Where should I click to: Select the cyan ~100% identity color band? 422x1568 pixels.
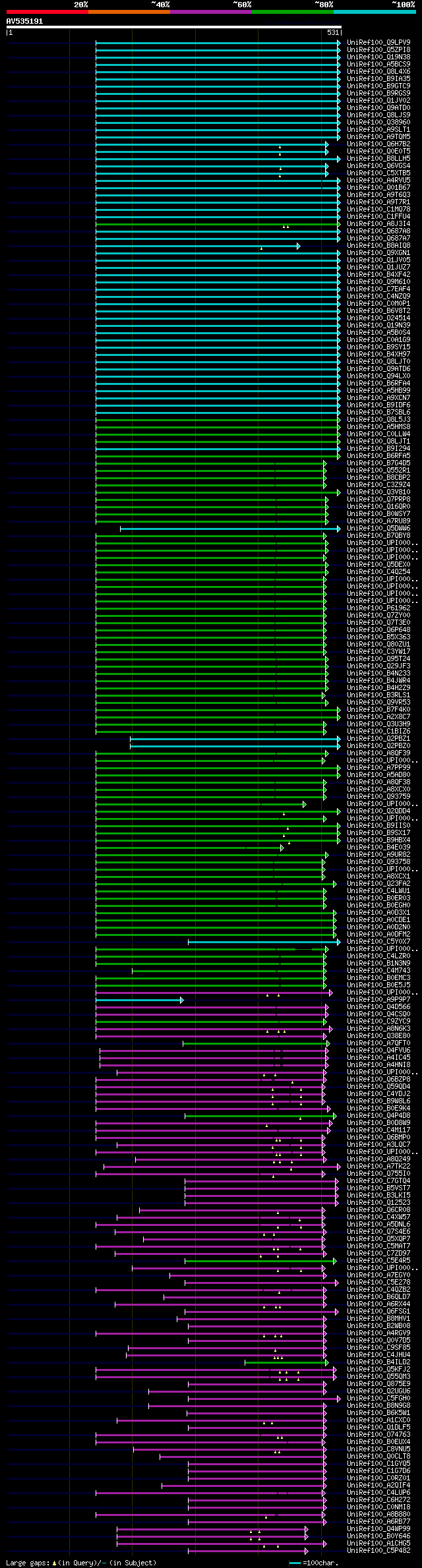375,12
